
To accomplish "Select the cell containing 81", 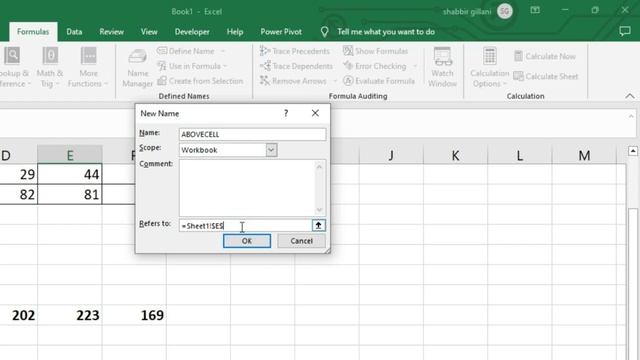I will tap(70, 194).
